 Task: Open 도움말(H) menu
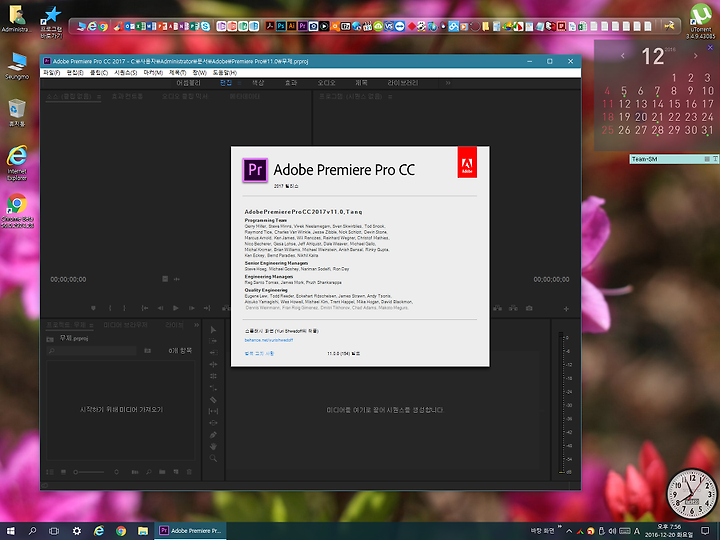coord(225,73)
